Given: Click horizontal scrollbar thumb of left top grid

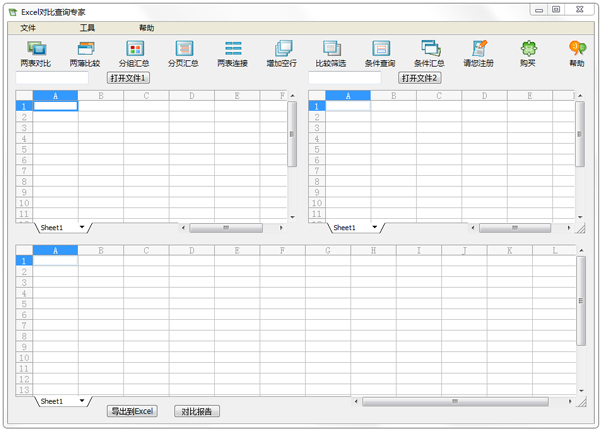Looking at the screenshot, I should click(x=226, y=228).
